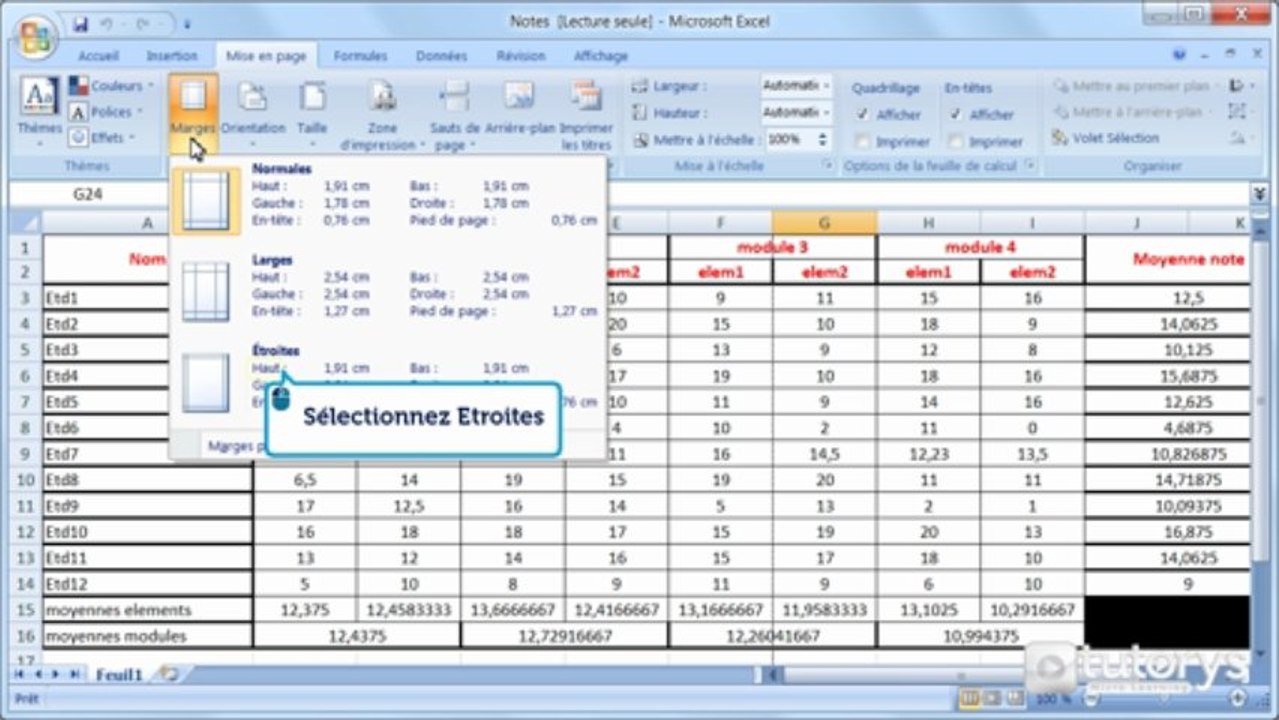The height and width of the screenshot is (720, 1279).
Task: Toggle En-têtes Afficher checkbox
Action: 956,114
